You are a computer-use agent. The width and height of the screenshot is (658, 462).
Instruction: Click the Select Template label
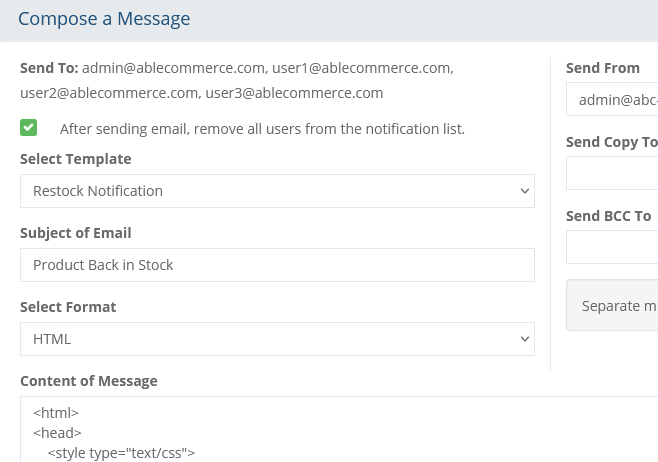pos(76,159)
